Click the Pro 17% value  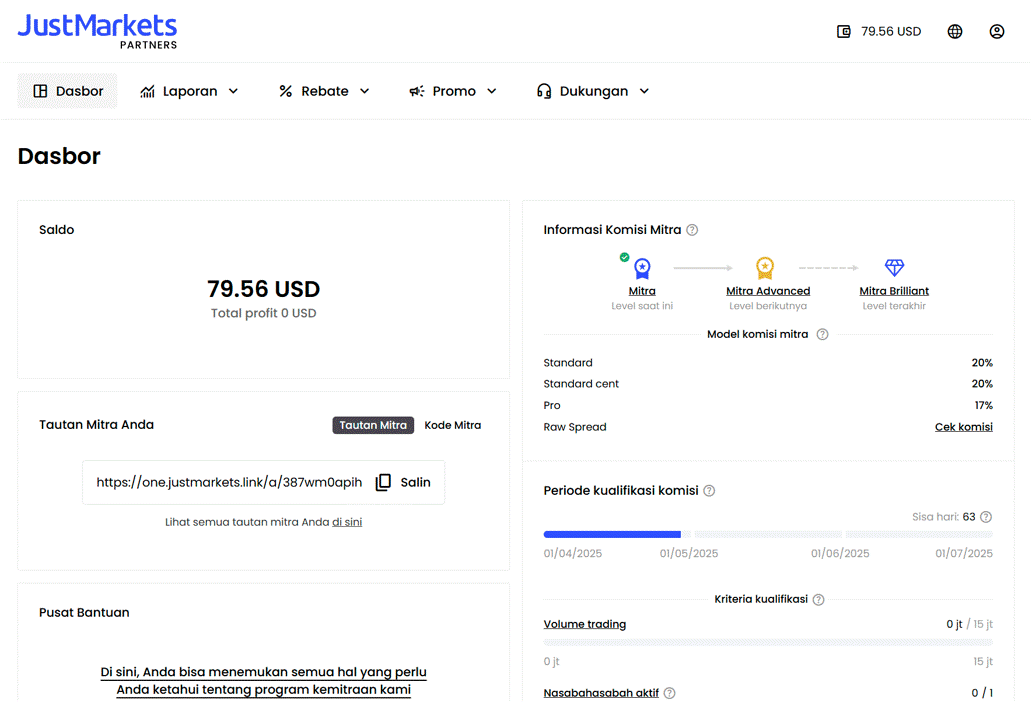983,405
